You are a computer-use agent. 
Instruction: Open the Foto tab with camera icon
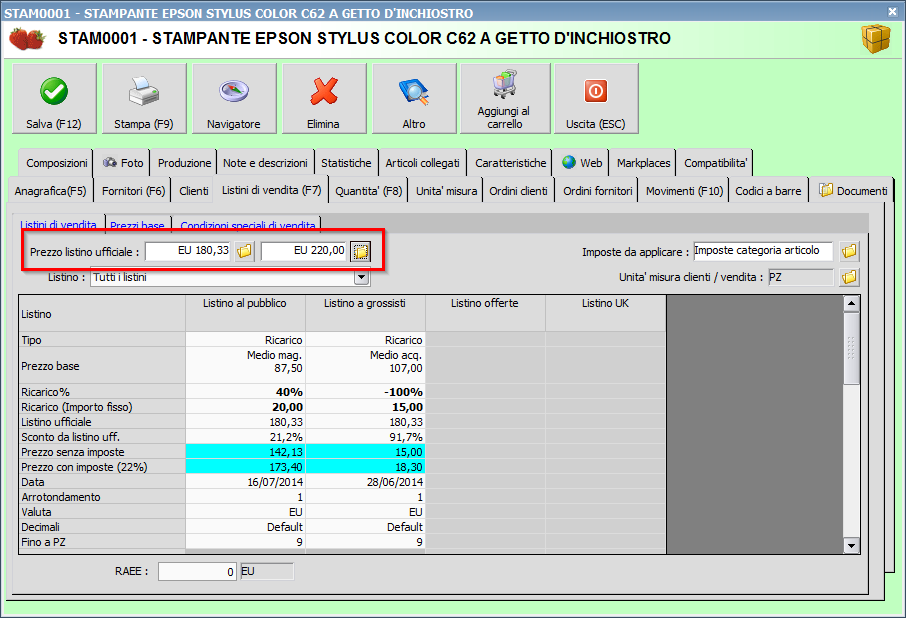[x=122, y=163]
